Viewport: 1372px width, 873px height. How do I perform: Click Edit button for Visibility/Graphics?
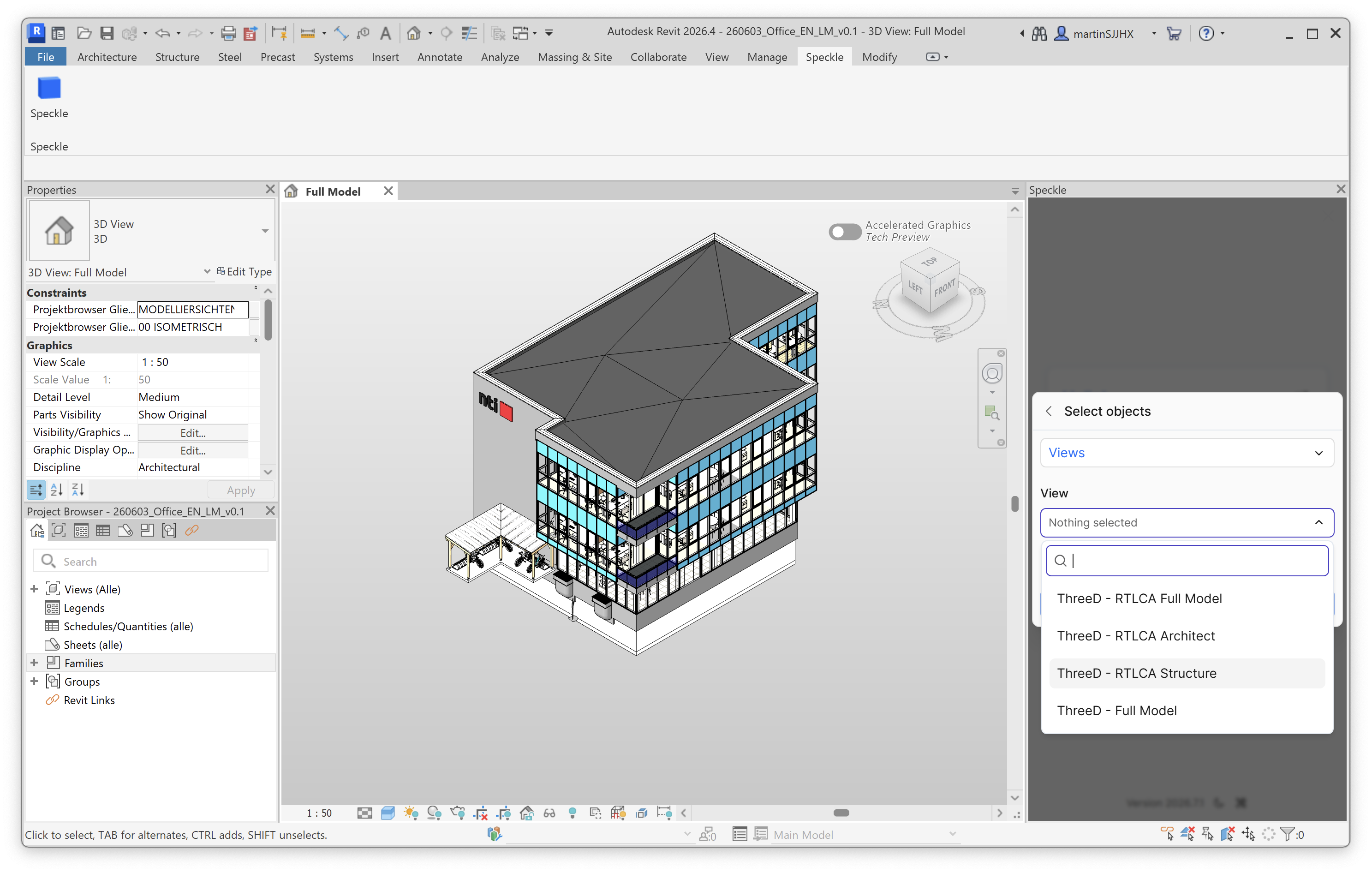(192, 432)
